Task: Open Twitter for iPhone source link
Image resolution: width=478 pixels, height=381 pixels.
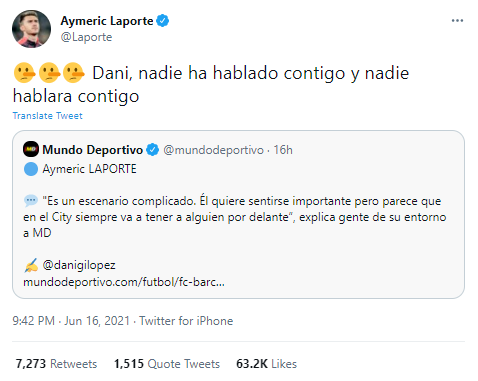Action: point(186,321)
